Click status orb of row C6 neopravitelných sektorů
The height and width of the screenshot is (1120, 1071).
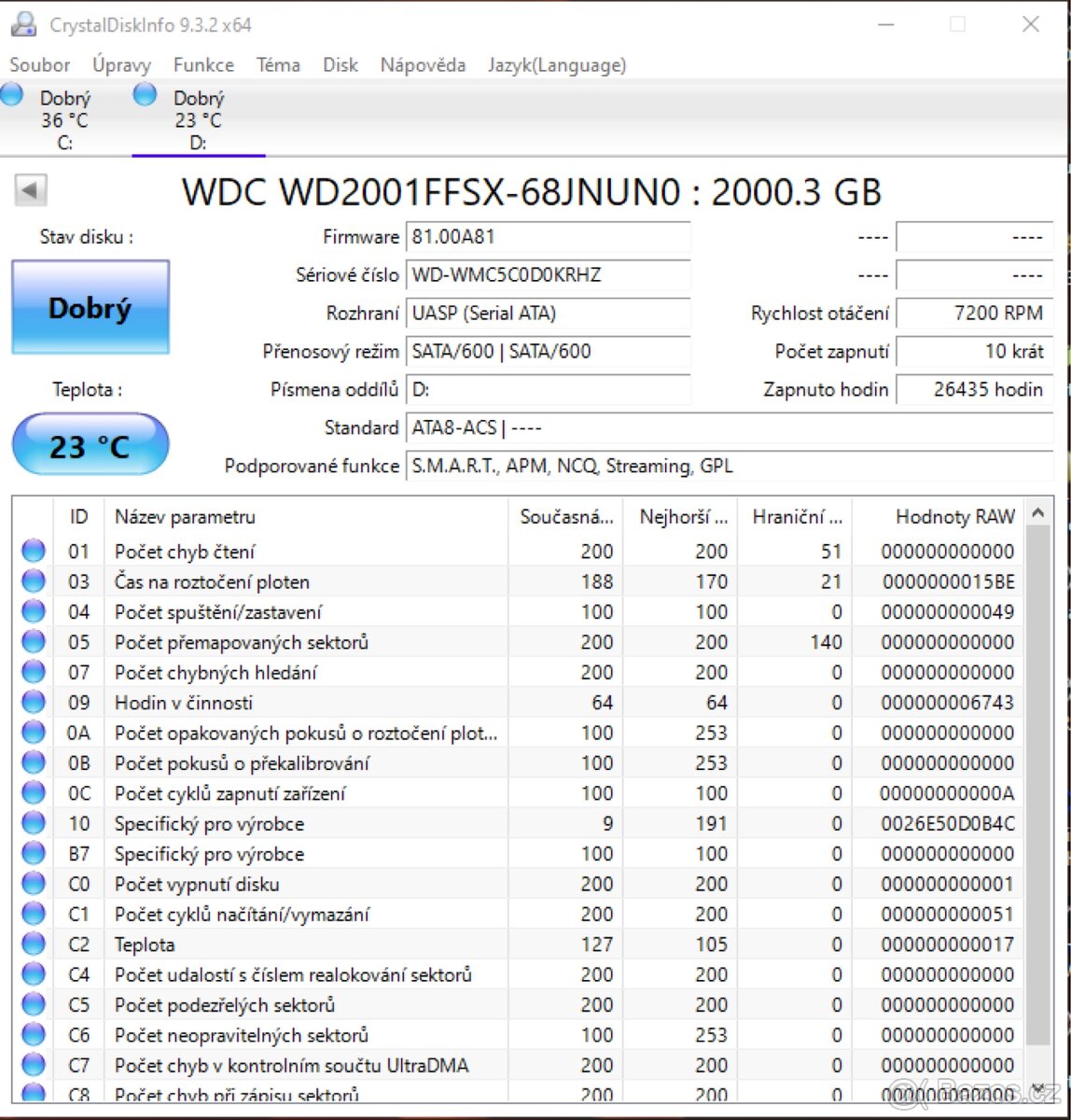click(34, 1035)
